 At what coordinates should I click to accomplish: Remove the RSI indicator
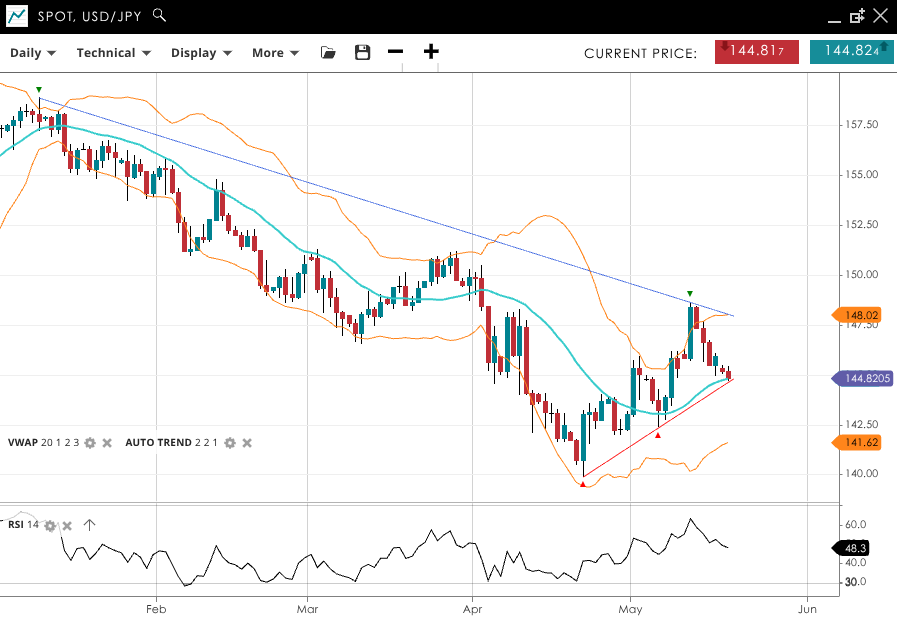67,525
